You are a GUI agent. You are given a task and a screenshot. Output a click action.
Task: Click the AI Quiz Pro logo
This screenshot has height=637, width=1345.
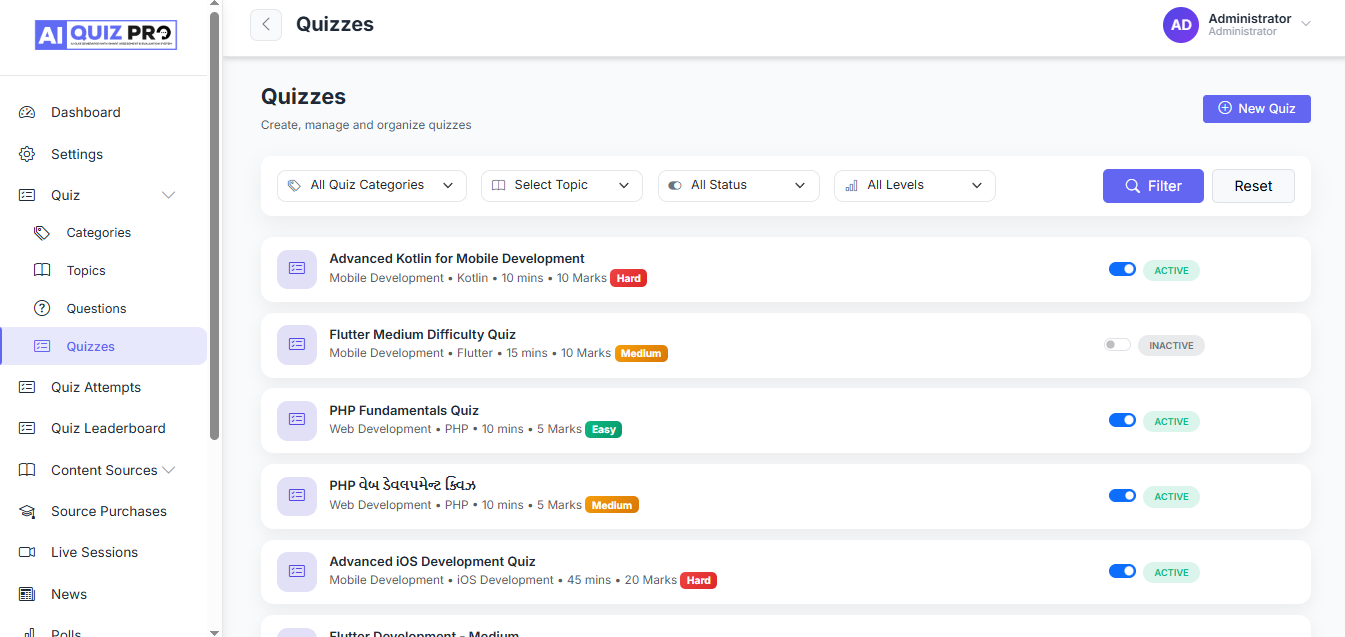105,35
